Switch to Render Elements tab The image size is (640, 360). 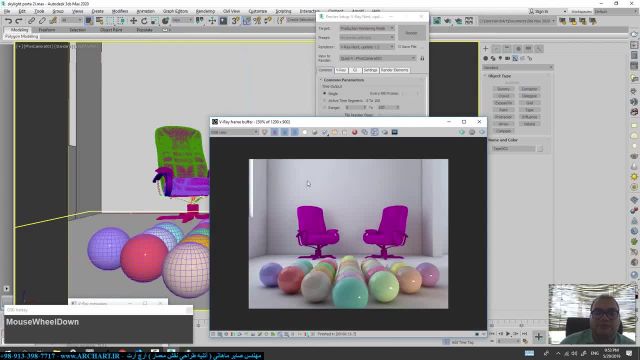click(x=395, y=70)
